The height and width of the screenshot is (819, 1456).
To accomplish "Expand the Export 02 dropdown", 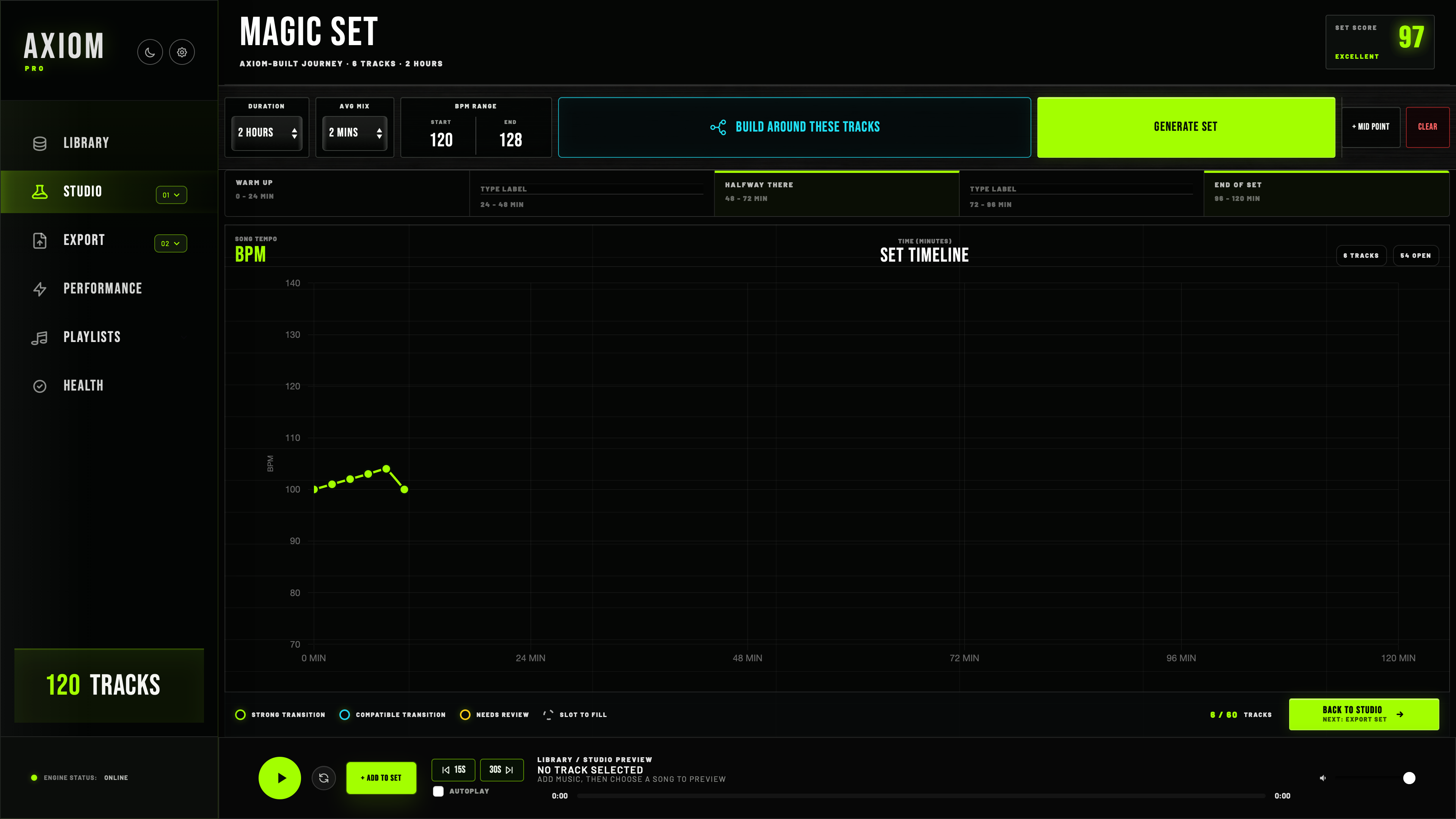I will (171, 243).
